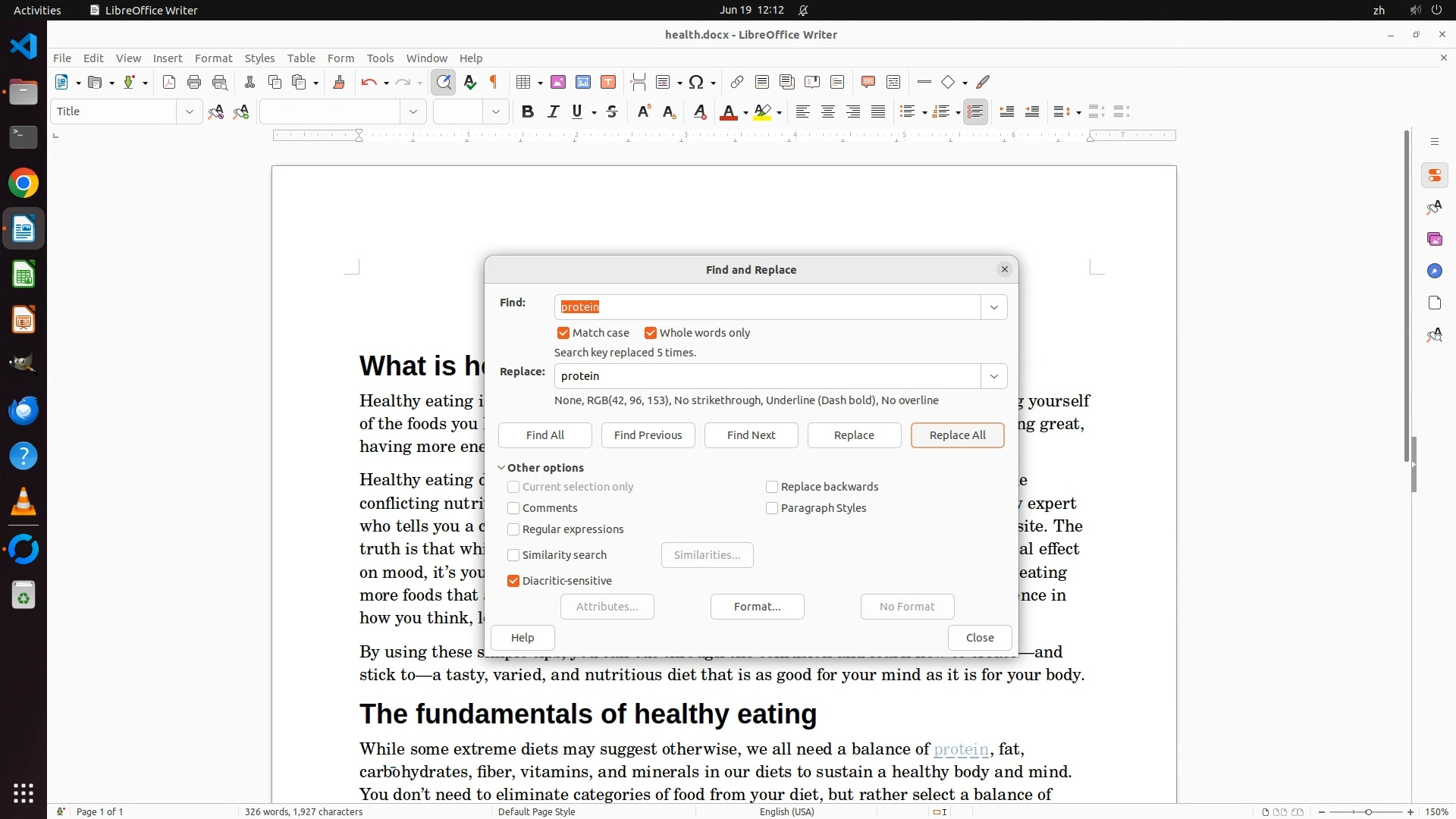The image size is (1456, 819).
Task: Open the Title paragraph style dropdown
Action: (189, 112)
